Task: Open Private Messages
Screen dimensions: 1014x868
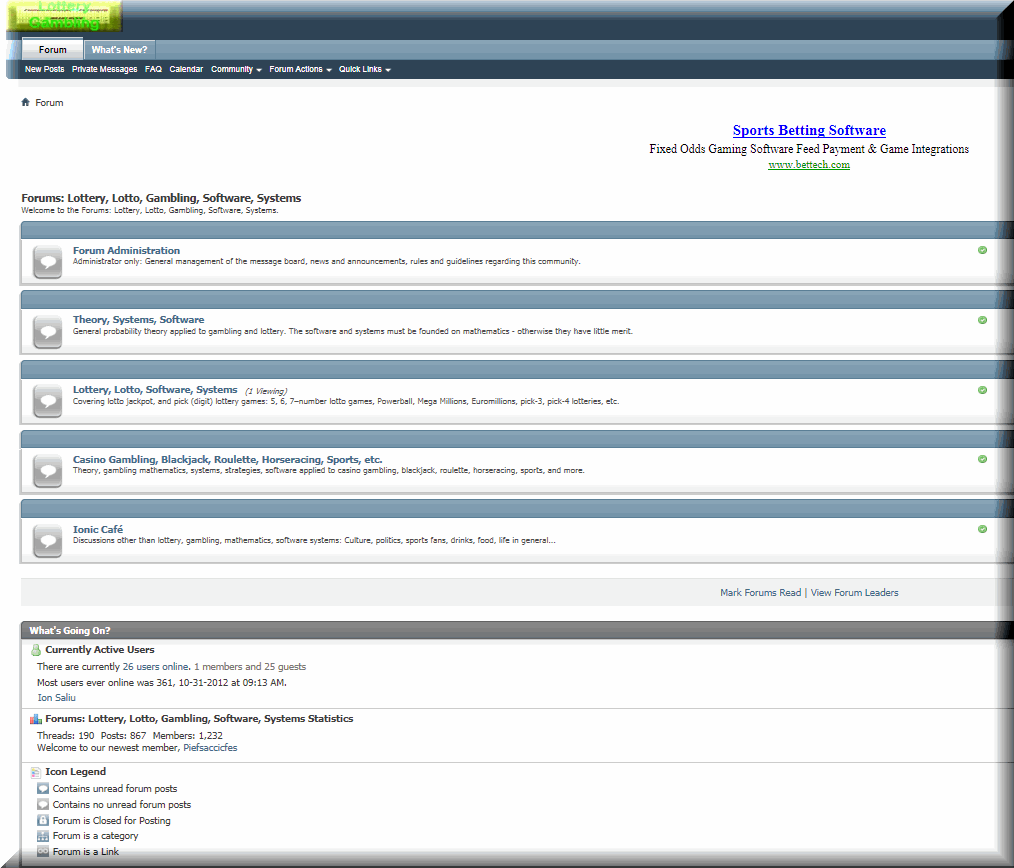Action: [x=105, y=69]
